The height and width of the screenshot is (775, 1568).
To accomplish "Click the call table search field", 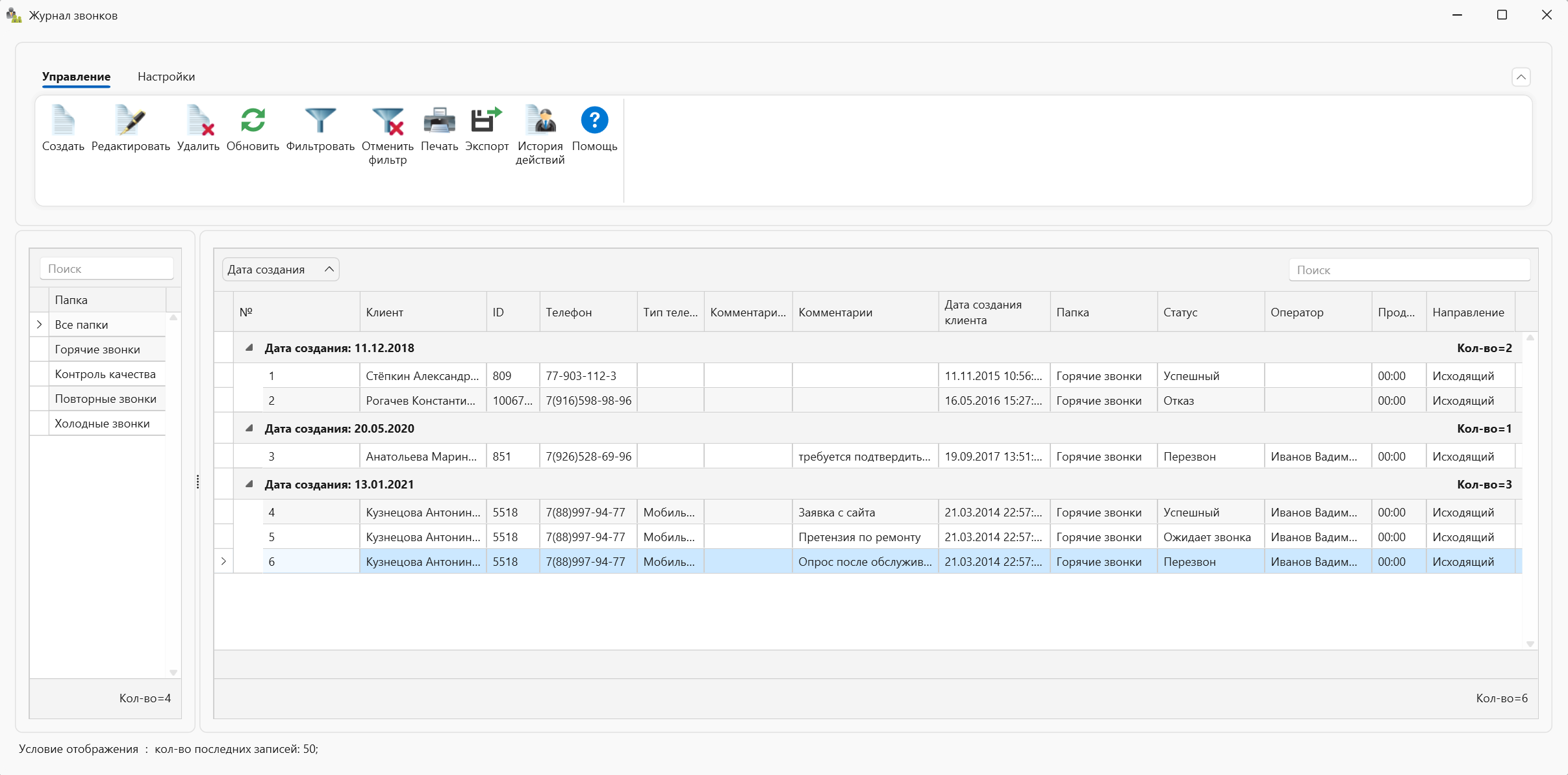I will (1410, 270).
